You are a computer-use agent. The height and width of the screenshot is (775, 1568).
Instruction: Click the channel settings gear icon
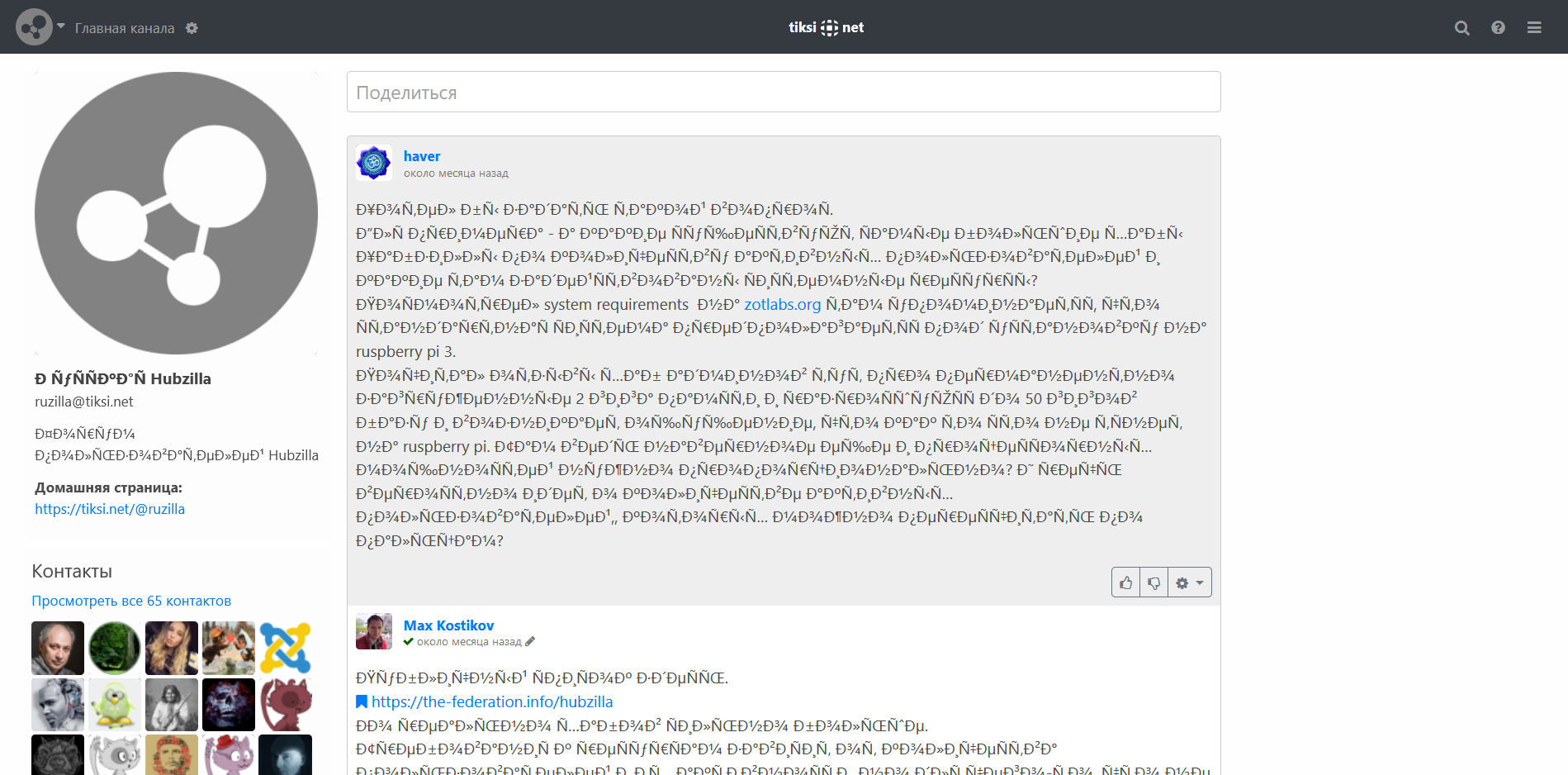(x=192, y=28)
